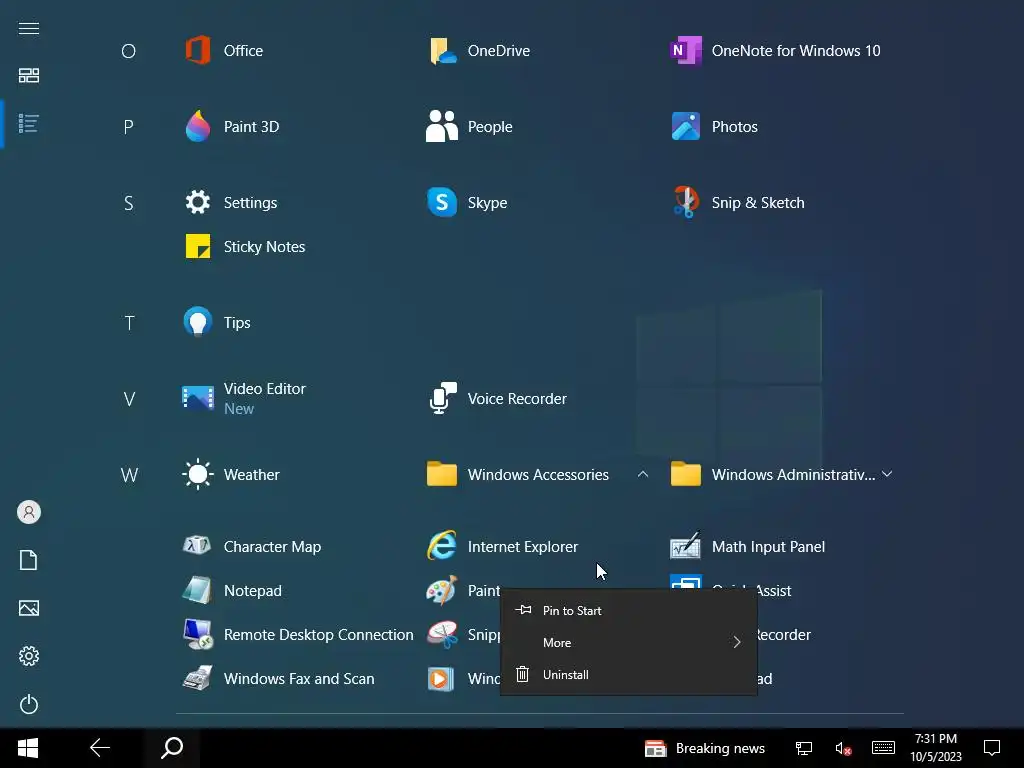
Task: Open the clock showing 7:31 PM
Action: pyautogui.click(x=936, y=748)
